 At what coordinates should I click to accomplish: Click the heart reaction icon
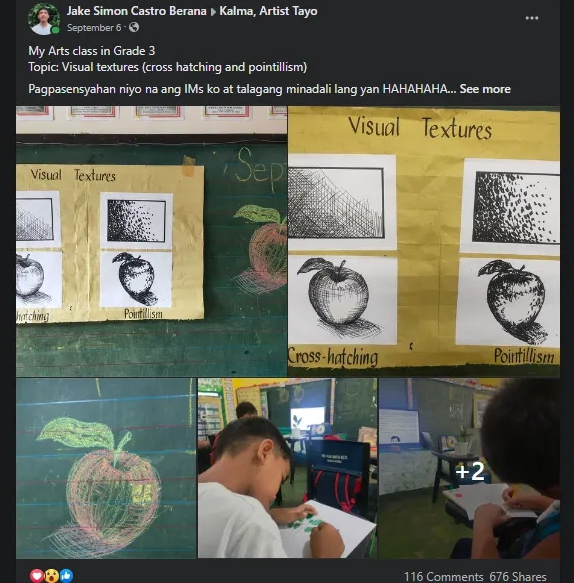point(36,576)
